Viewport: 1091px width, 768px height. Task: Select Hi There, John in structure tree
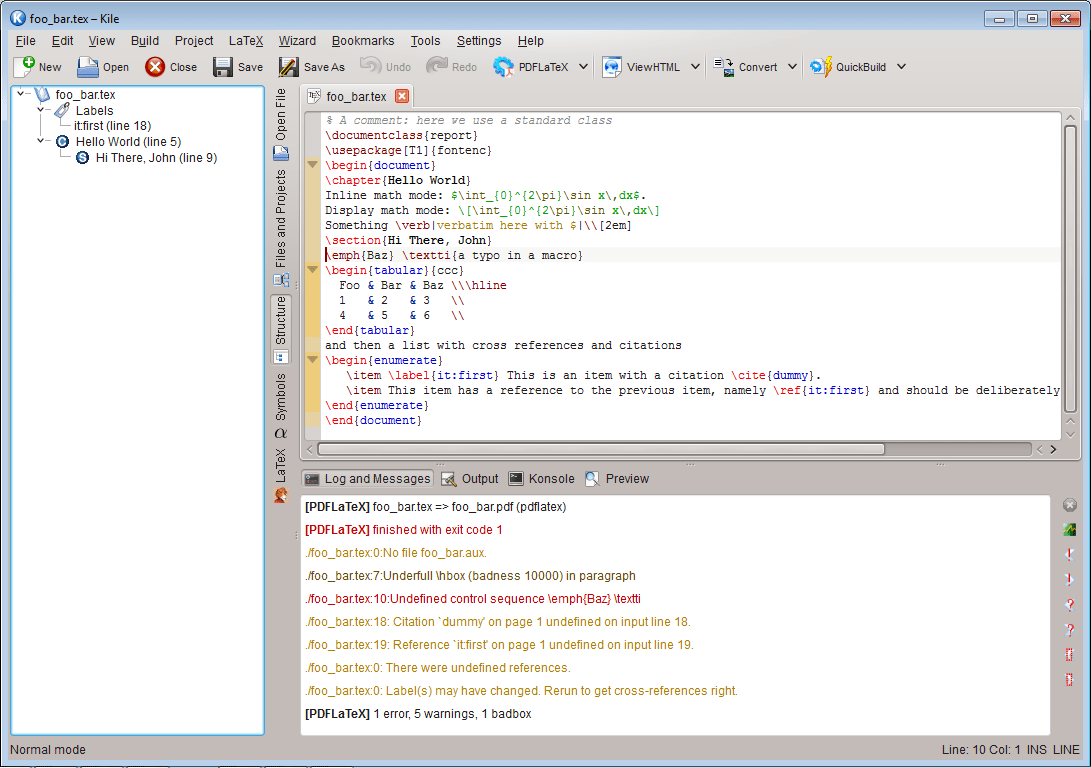tap(156, 158)
